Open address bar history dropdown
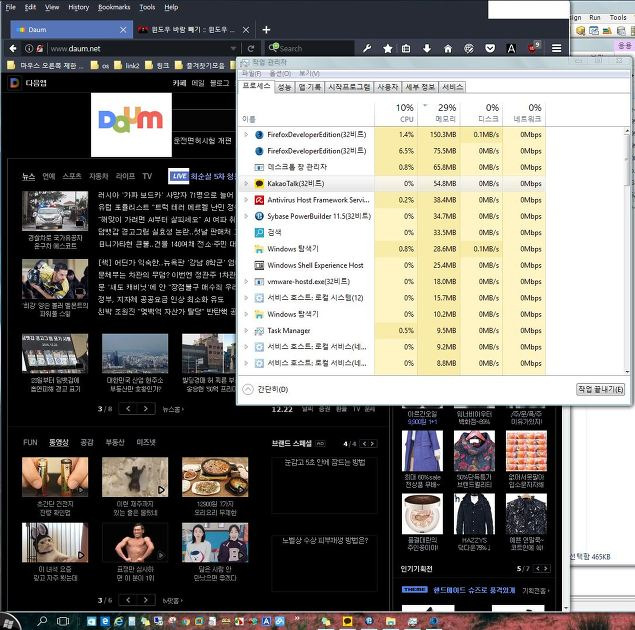Image resolution: width=635 pixels, height=630 pixels. [233, 49]
